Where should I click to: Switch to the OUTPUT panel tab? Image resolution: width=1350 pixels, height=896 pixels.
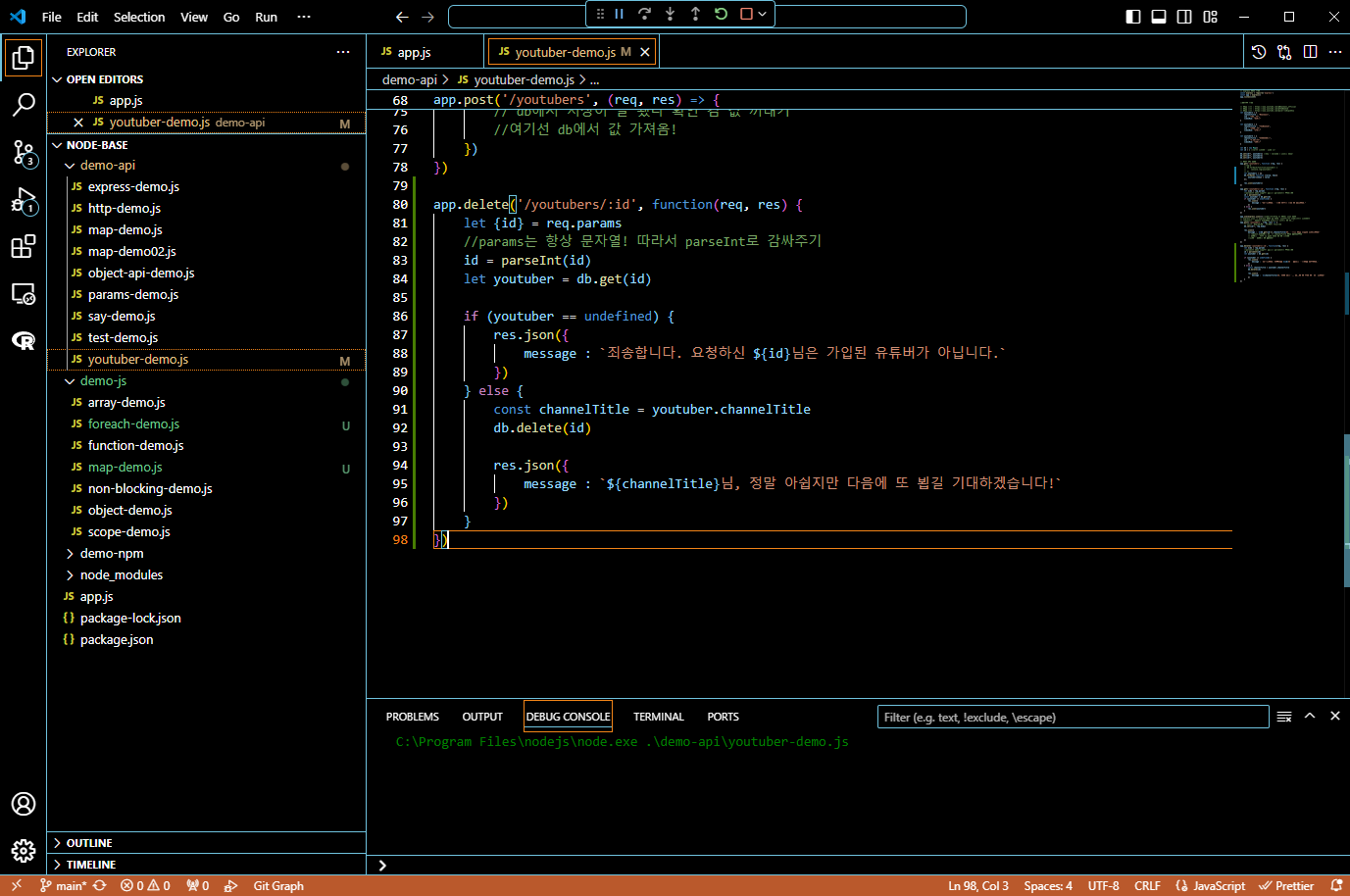482,717
